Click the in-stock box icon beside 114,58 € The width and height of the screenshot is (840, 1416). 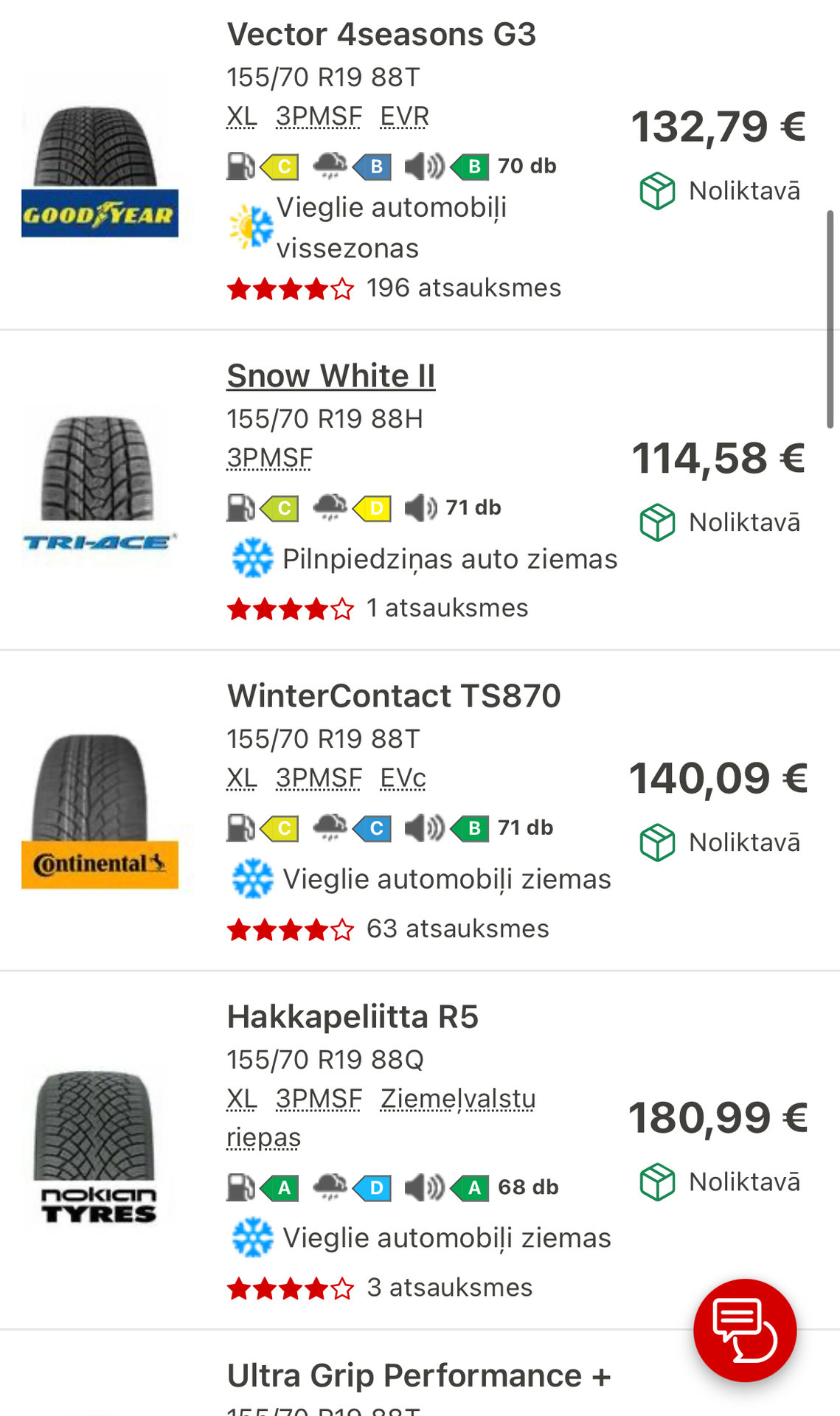pyautogui.click(x=656, y=522)
